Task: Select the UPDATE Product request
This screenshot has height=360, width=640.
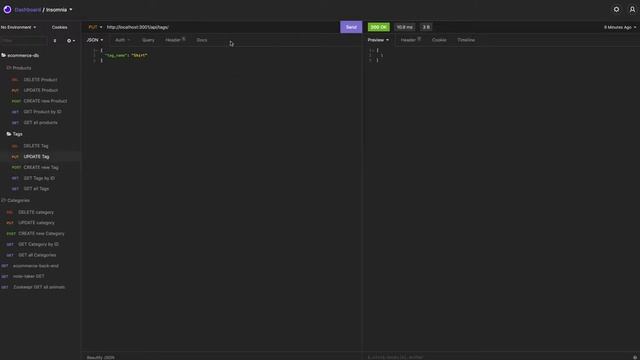Action: tap(40, 90)
